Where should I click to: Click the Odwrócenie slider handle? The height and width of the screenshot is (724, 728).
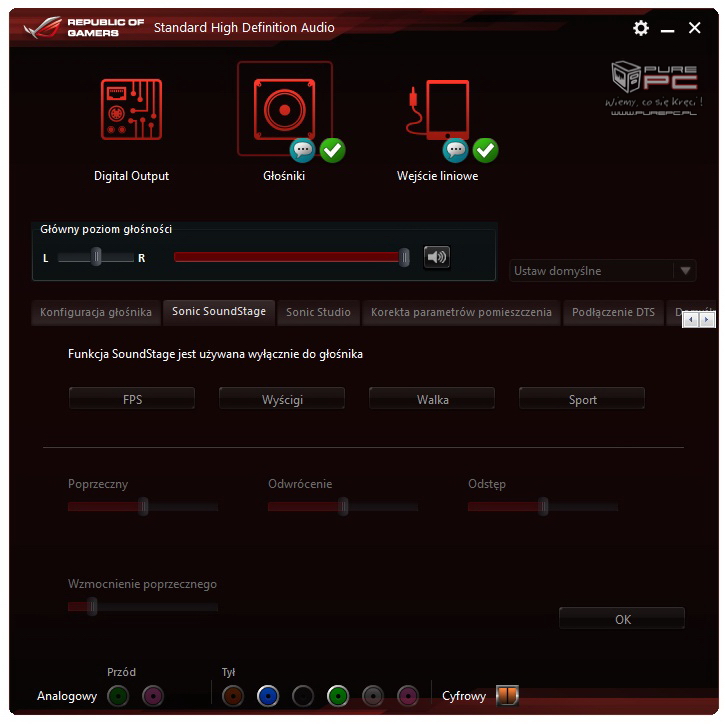[x=344, y=507]
